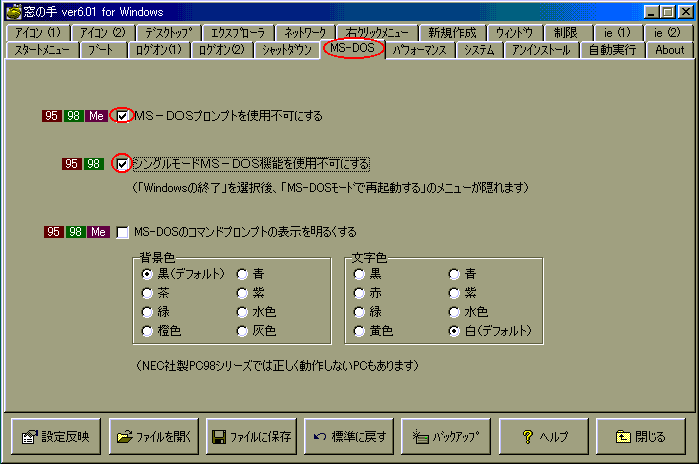Open the ログオン(1) tab

(x=159, y=50)
